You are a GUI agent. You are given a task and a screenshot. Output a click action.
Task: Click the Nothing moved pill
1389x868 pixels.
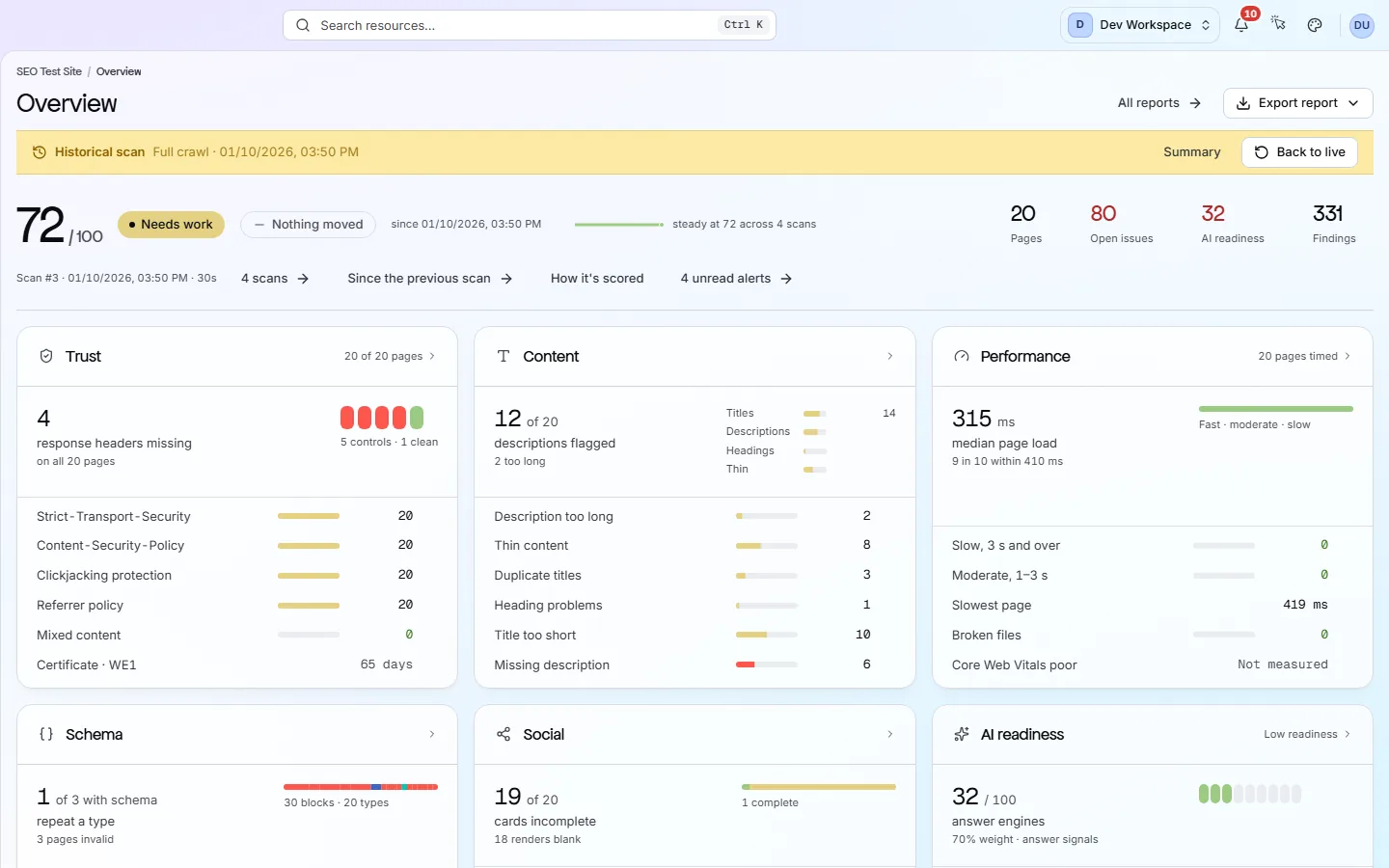click(x=309, y=225)
